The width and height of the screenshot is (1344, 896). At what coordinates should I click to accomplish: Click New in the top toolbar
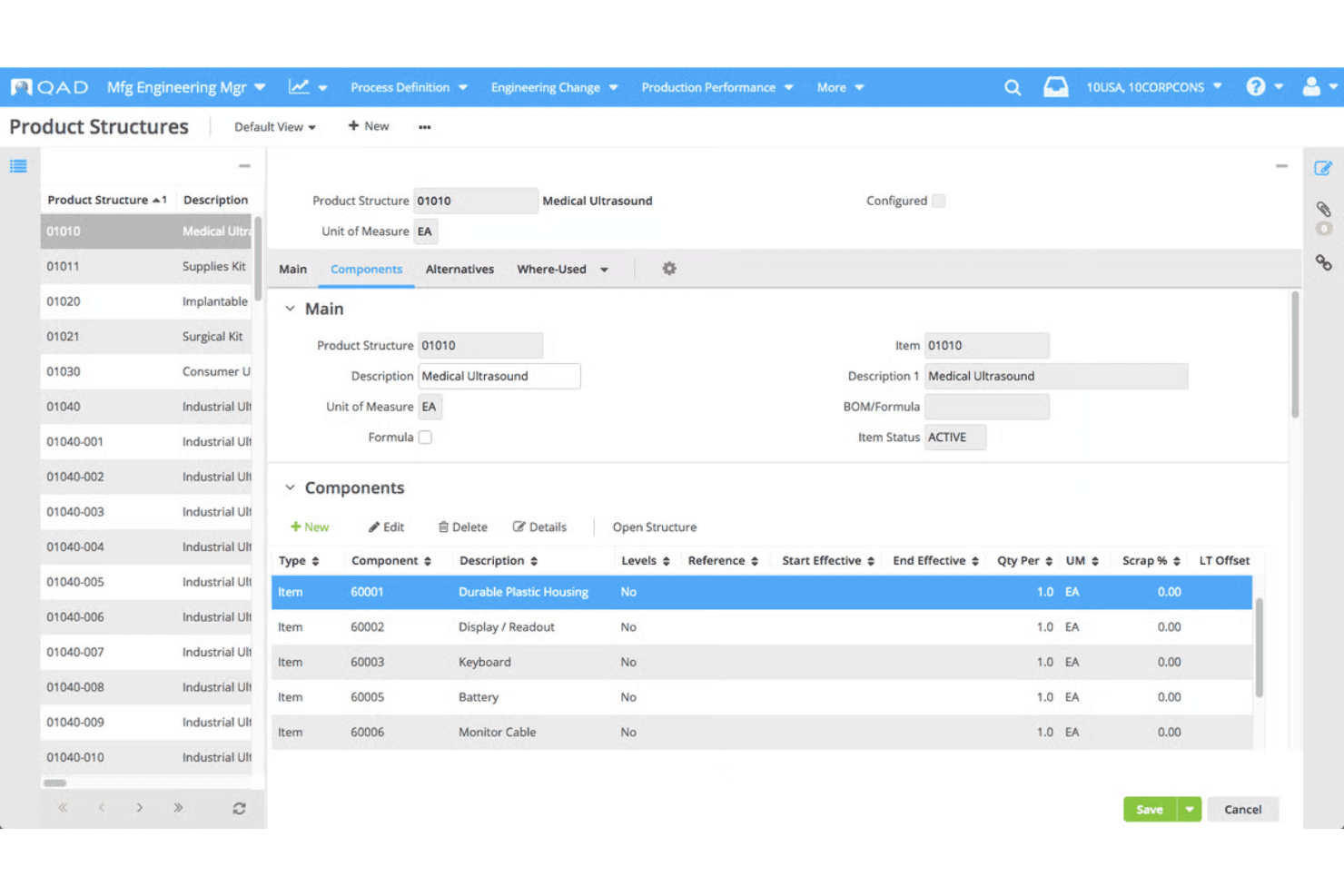click(369, 126)
